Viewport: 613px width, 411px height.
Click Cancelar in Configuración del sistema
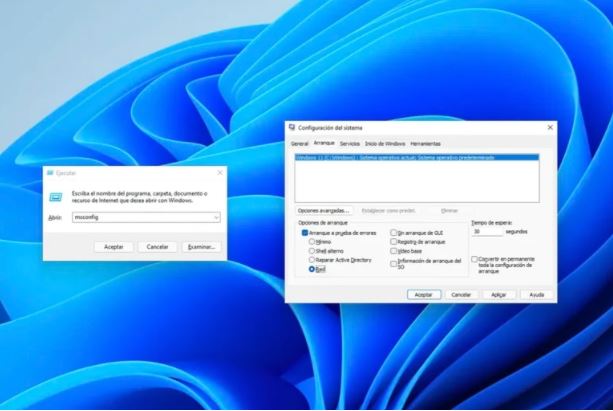tap(461, 295)
